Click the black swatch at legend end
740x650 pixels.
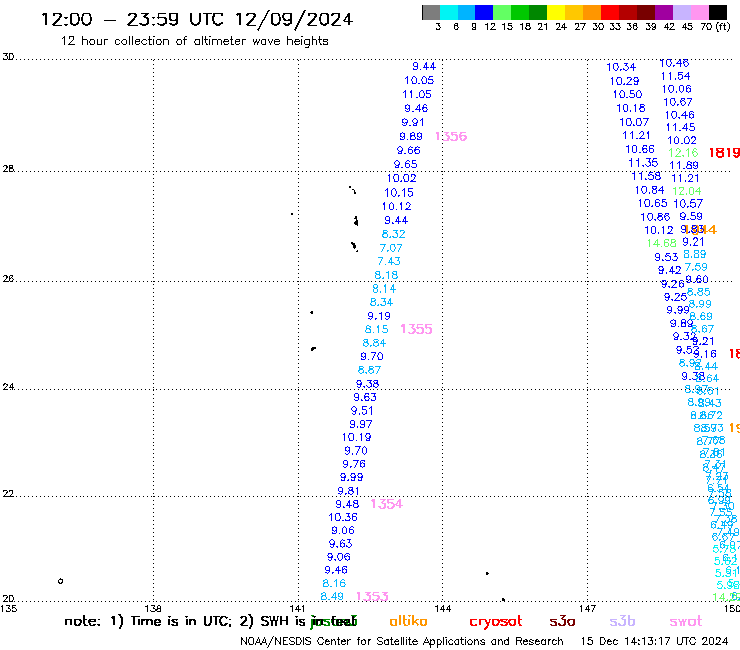coord(717,12)
